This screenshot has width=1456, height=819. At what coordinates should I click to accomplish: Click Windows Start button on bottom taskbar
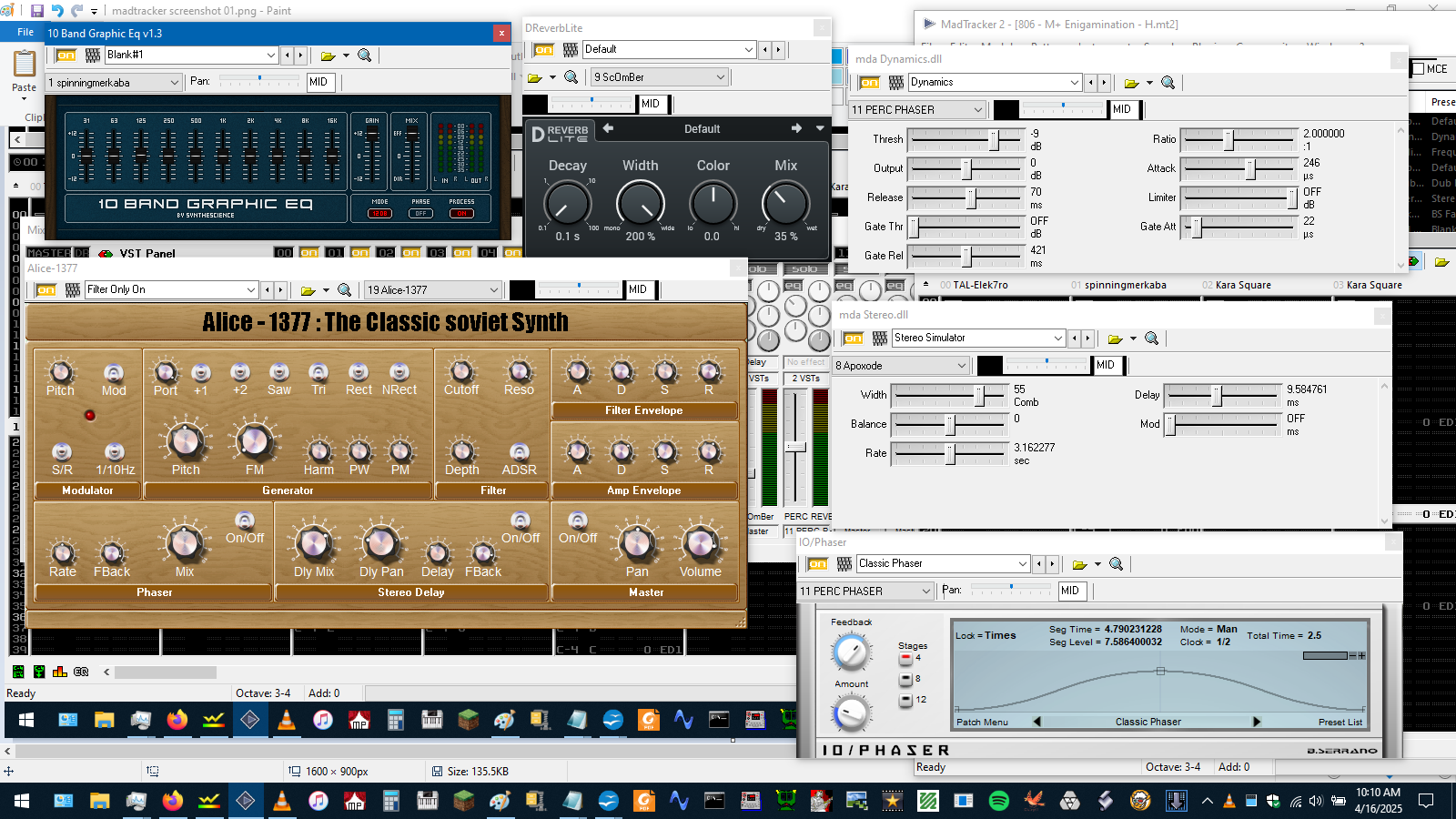tap(22, 801)
